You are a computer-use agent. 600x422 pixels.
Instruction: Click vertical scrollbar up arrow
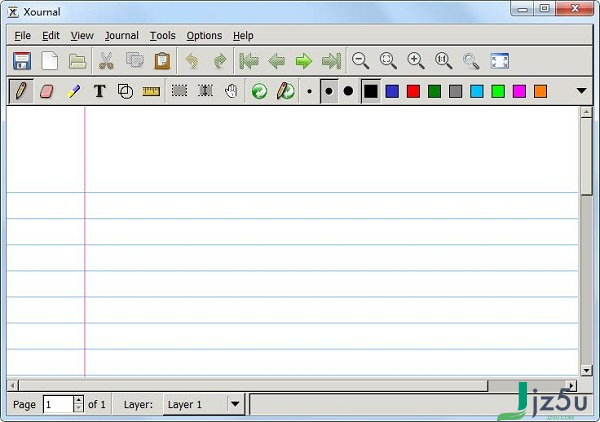(586, 112)
